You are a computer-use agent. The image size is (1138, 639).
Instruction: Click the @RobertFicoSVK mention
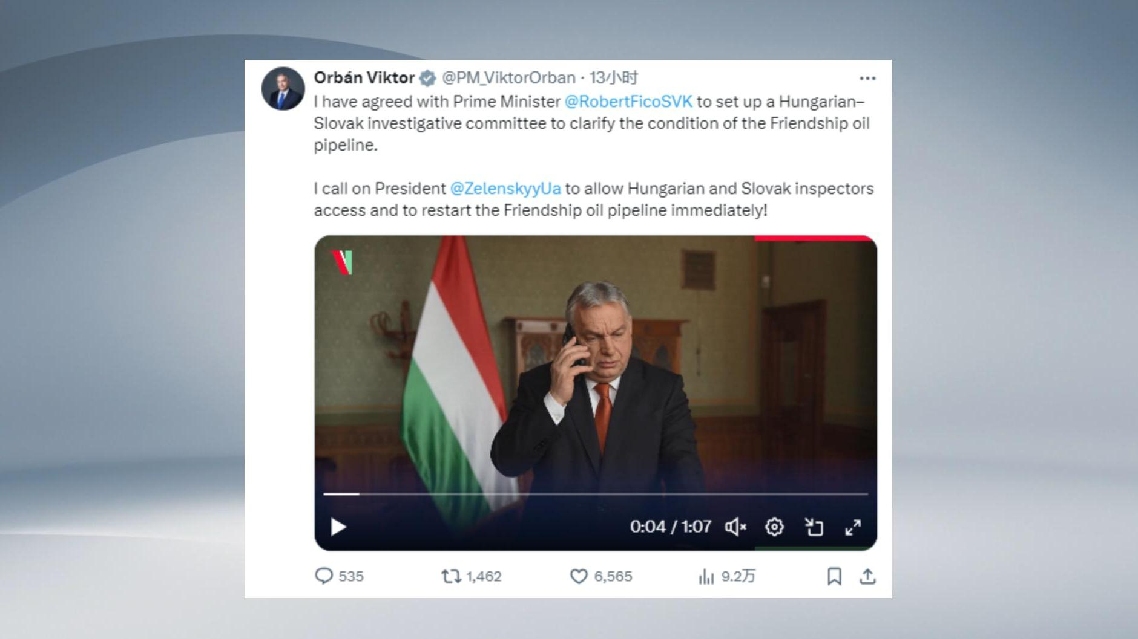tap(628, 101)
